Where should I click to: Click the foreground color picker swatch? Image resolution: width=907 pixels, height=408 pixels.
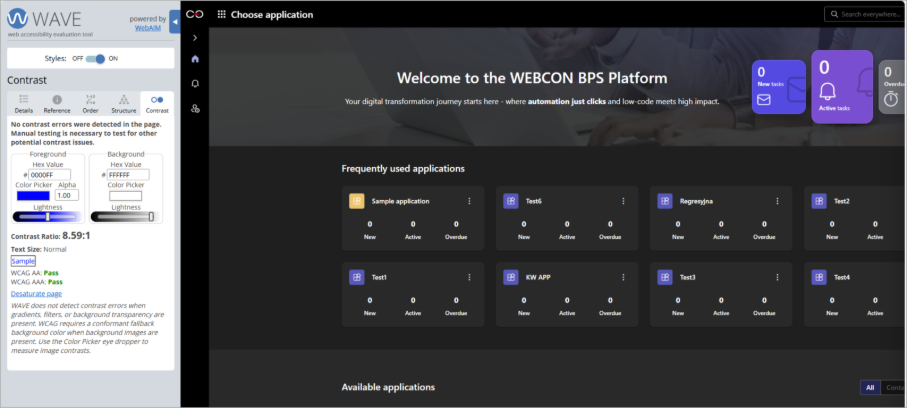[32, 196]
